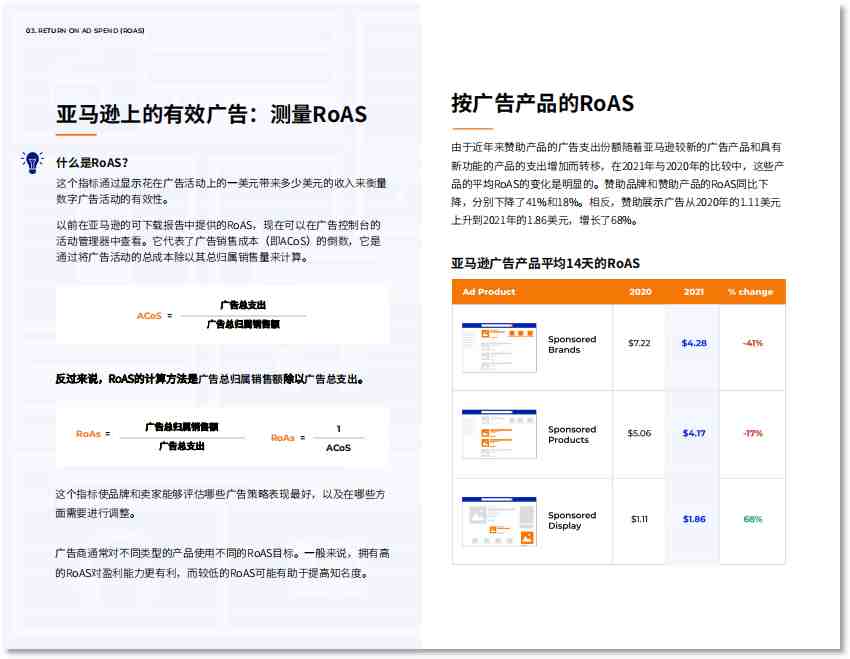Viewport: 850px width, 659px height.
Task: Click the first 'RoAs =' formula label
Action: point(93,434)
